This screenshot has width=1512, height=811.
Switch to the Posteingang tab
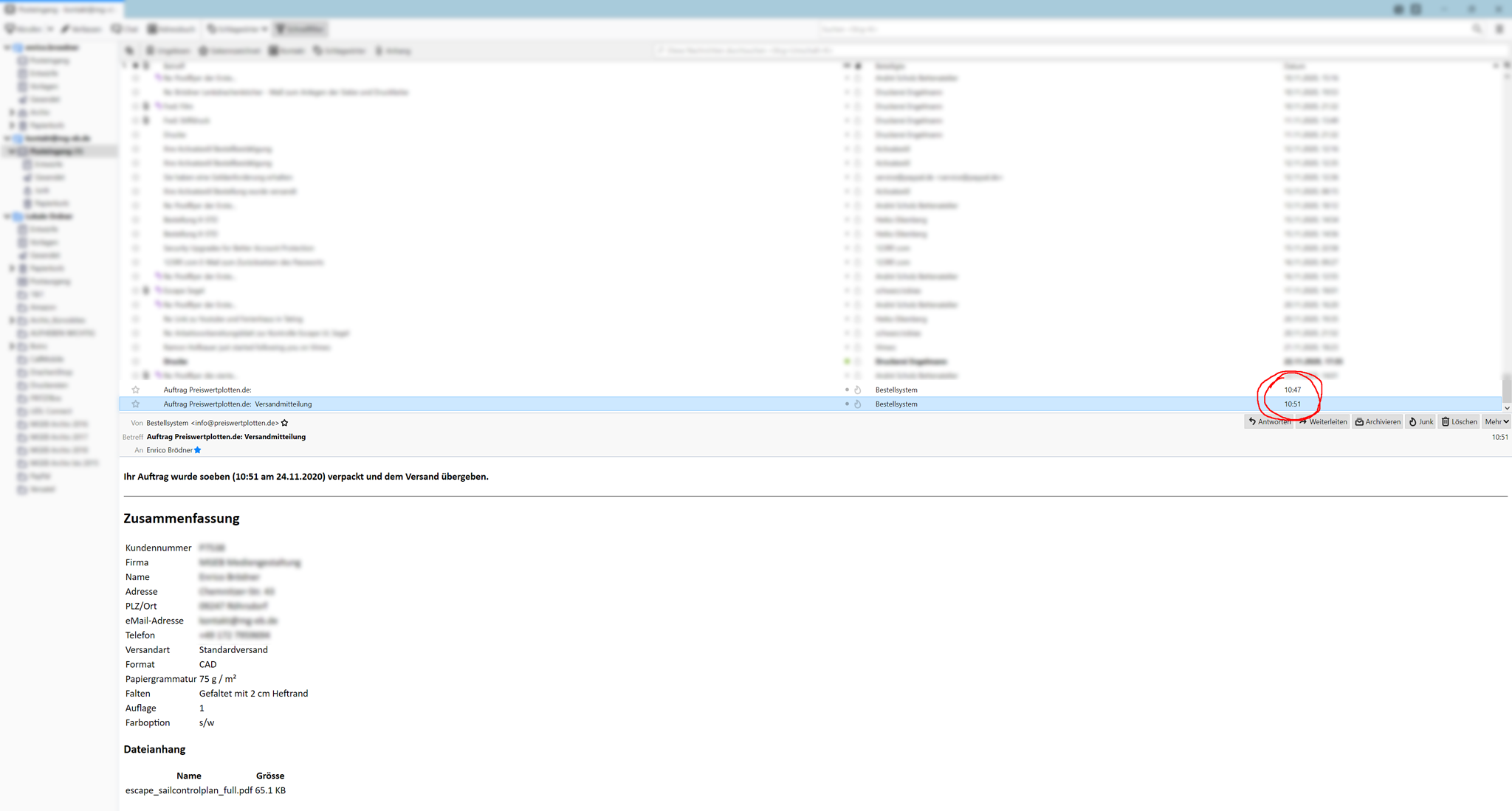point(62,9)
